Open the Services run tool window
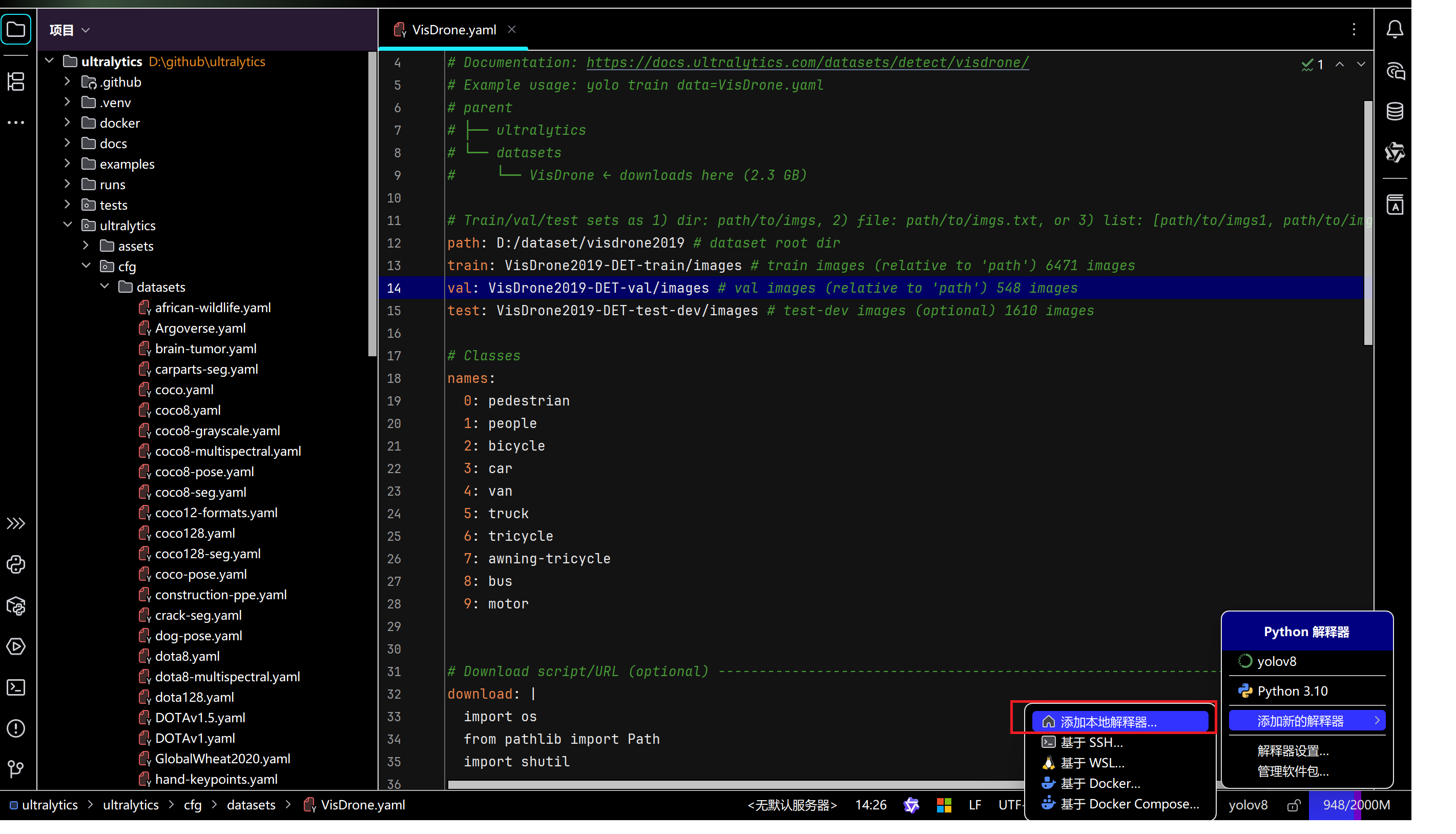Image resolution: width=1456 pixels, height=834 pixels. [x=16, y=646]
